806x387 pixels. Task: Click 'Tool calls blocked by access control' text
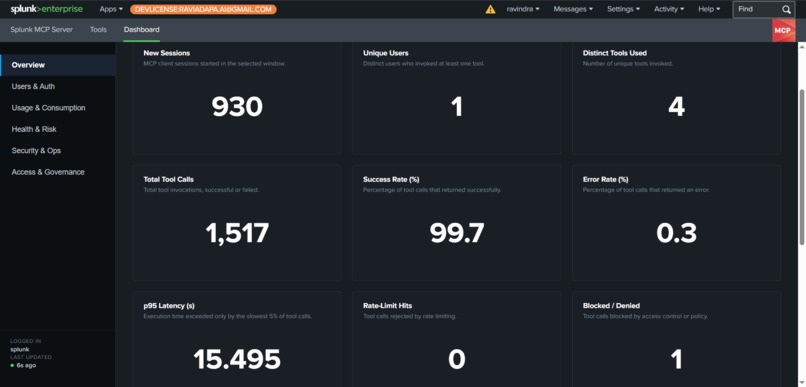click(645, 316)
